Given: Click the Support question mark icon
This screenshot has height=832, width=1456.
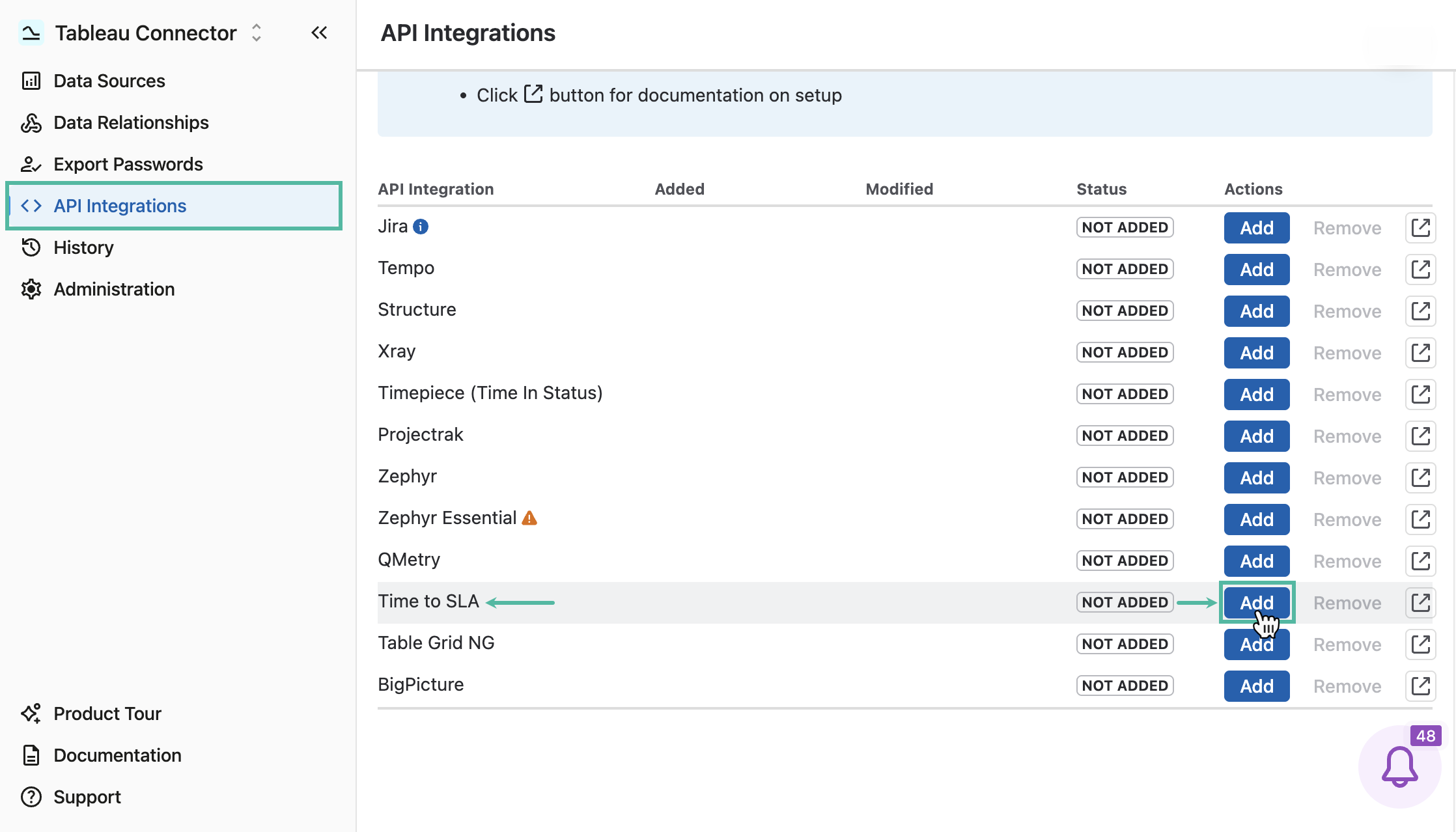Looking at the screenshot, I should coord(31,797).
